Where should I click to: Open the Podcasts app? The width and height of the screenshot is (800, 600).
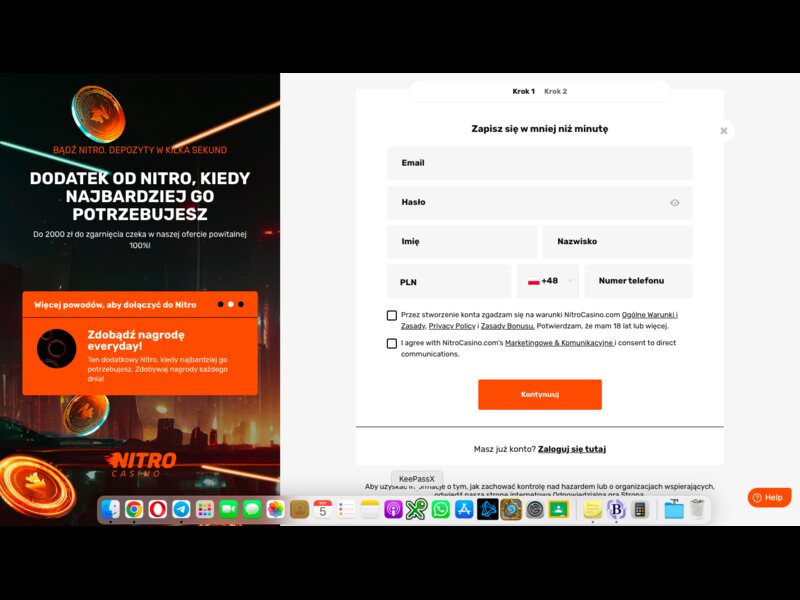click(x=395, y=510)
